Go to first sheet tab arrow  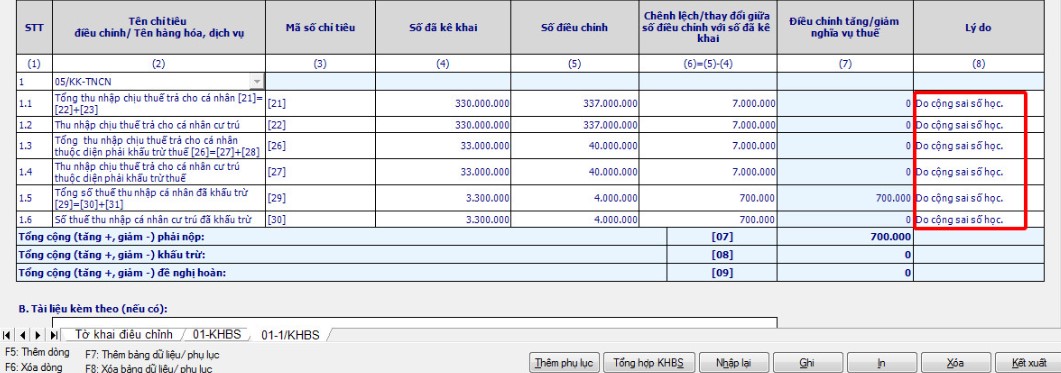[7, 335]
